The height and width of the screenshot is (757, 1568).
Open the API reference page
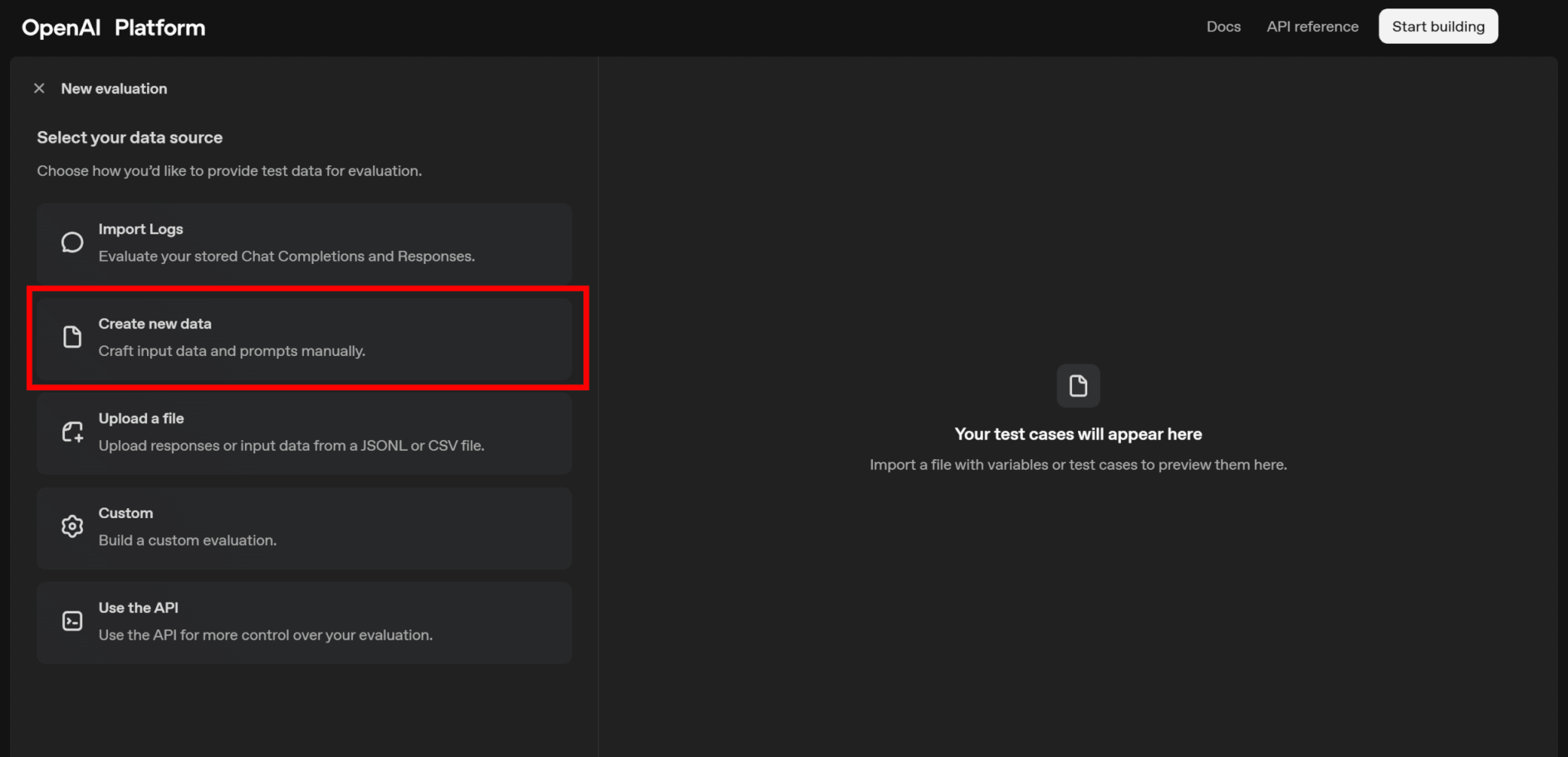tap(1312, 27)
